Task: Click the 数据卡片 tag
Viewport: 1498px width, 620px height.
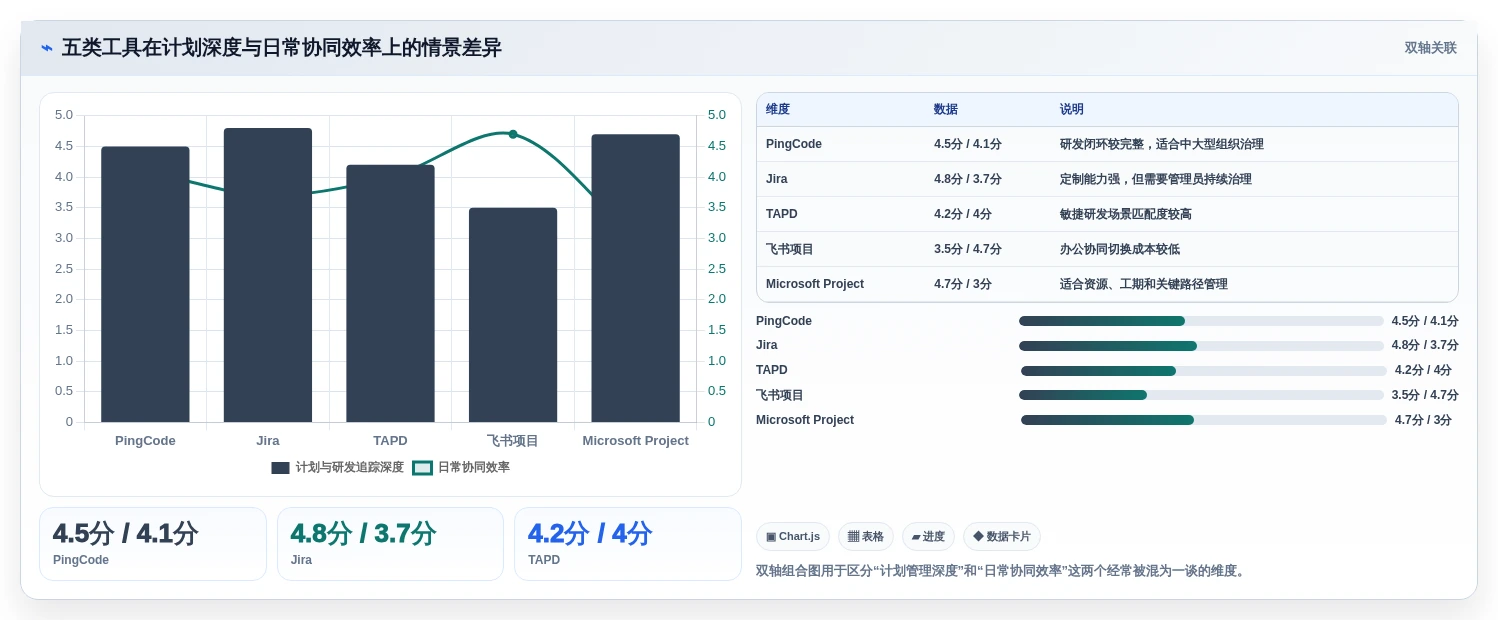Action: (x=1002, y=537)
